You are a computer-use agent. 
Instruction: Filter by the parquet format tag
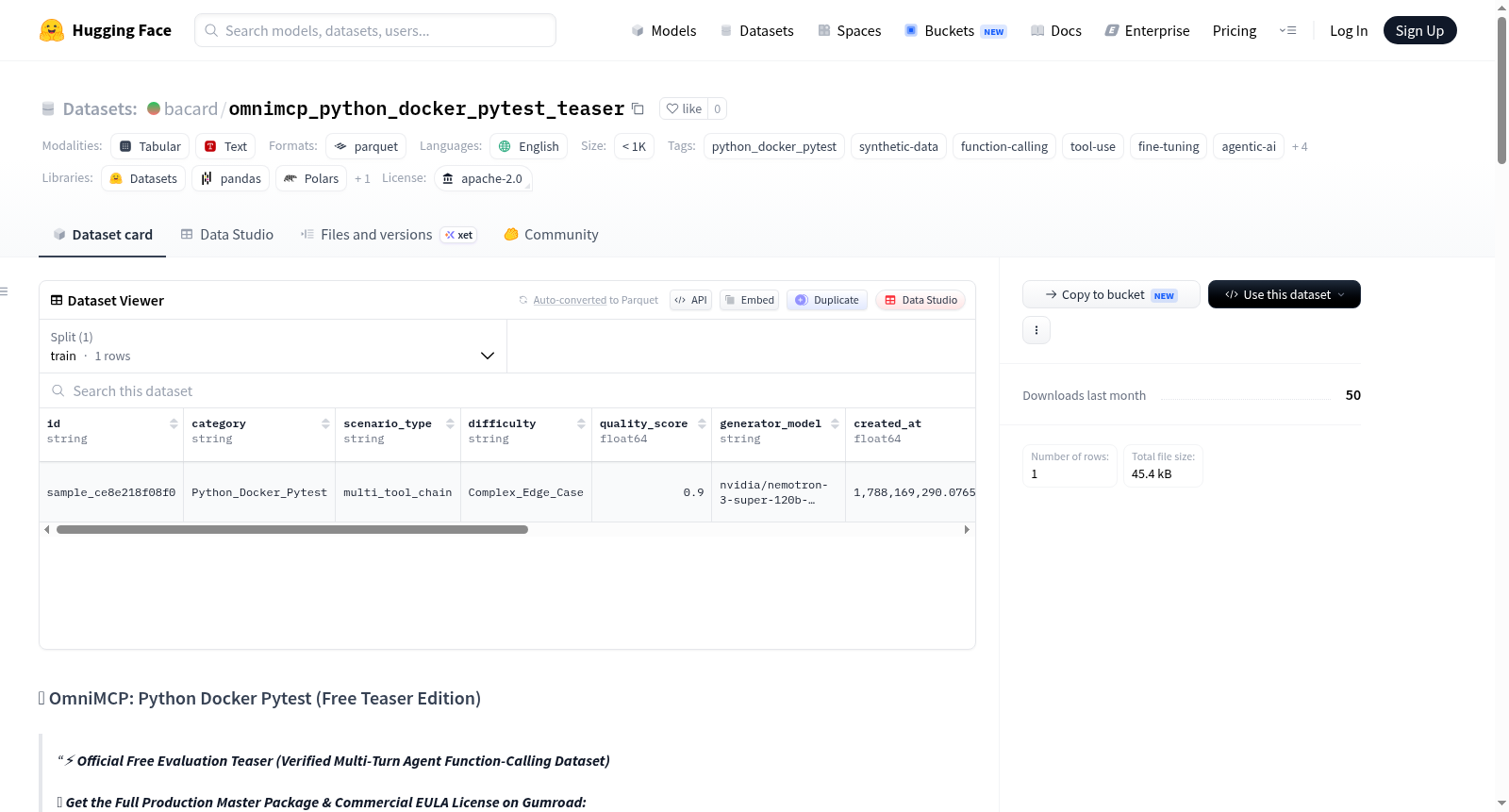pos(366,146)
